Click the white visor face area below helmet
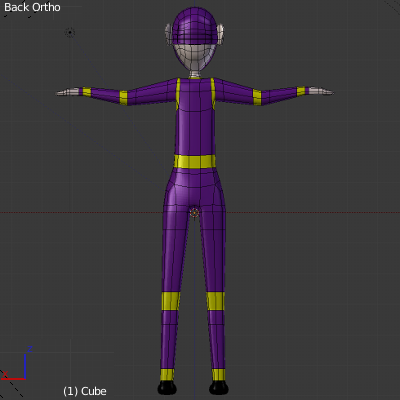This screenshot has height=400, width=400. click(194, 57)
